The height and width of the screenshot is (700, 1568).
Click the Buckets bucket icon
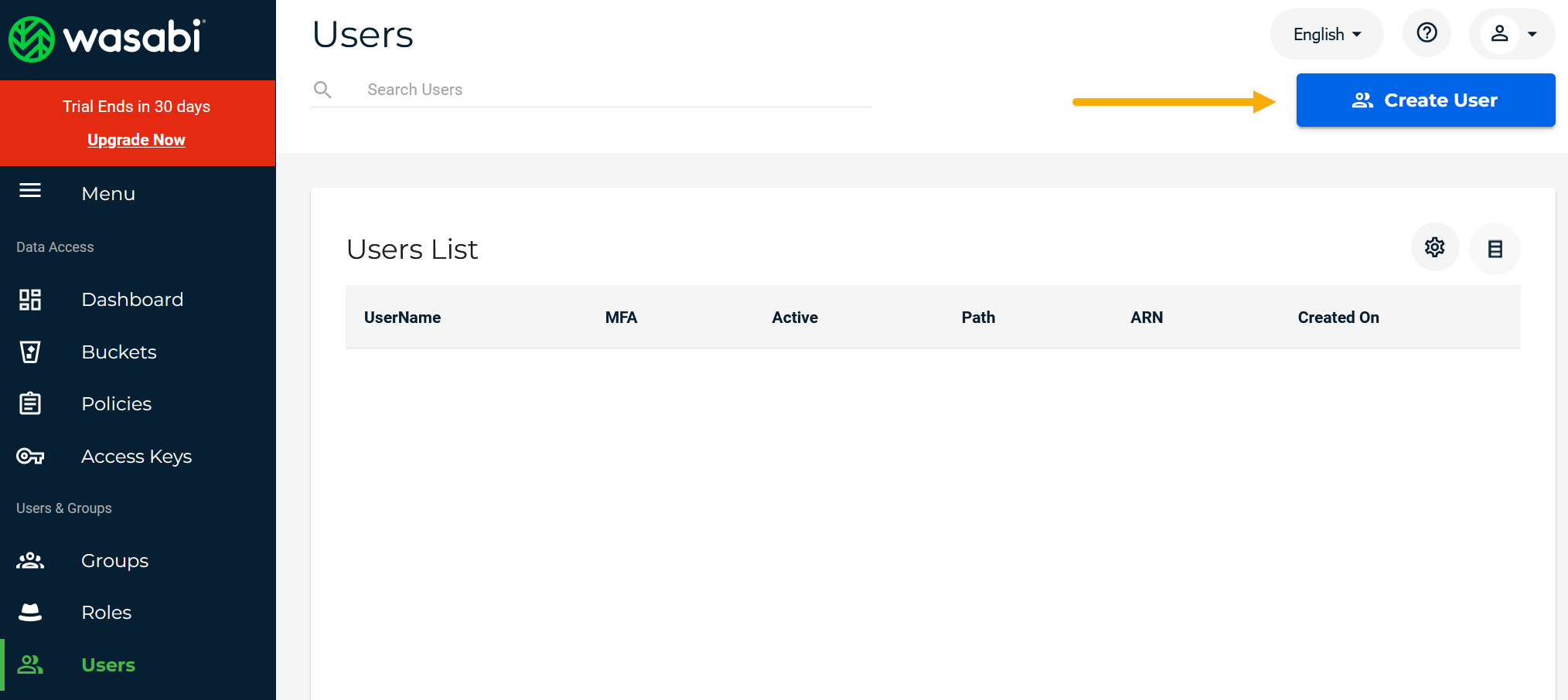[30, 352]
